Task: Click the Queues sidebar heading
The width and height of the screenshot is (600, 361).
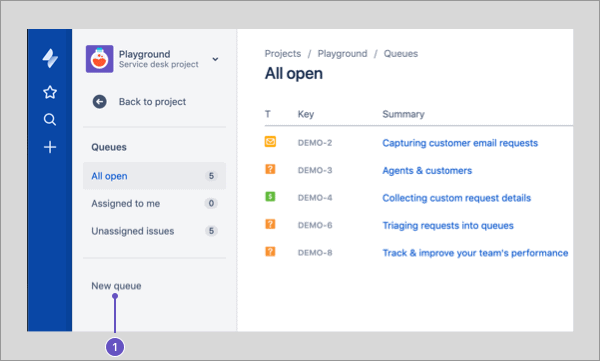Action: (109, 147)
